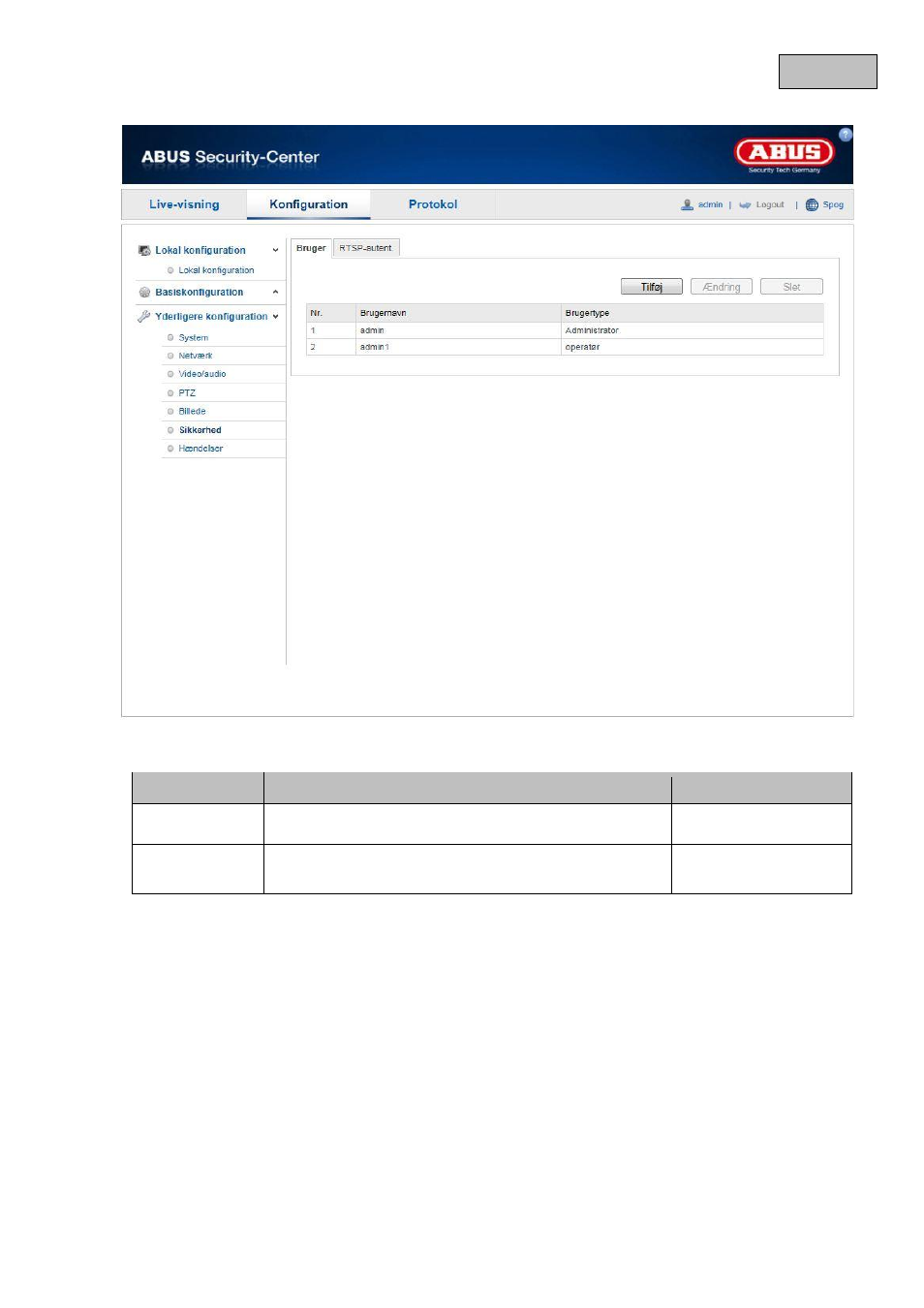Open the help question mark icon
924x1308 pixels.
845,135
